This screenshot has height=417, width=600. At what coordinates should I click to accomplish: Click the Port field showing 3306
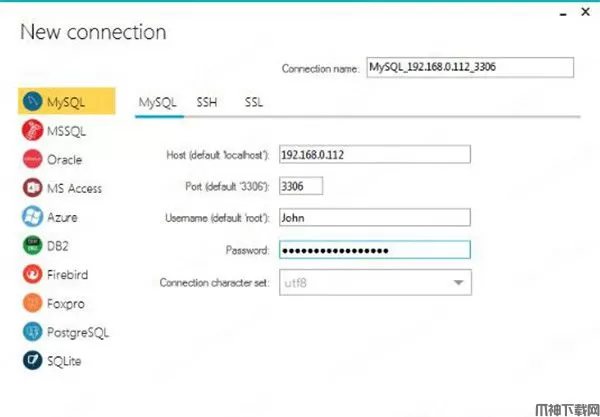tap(301, 186)
